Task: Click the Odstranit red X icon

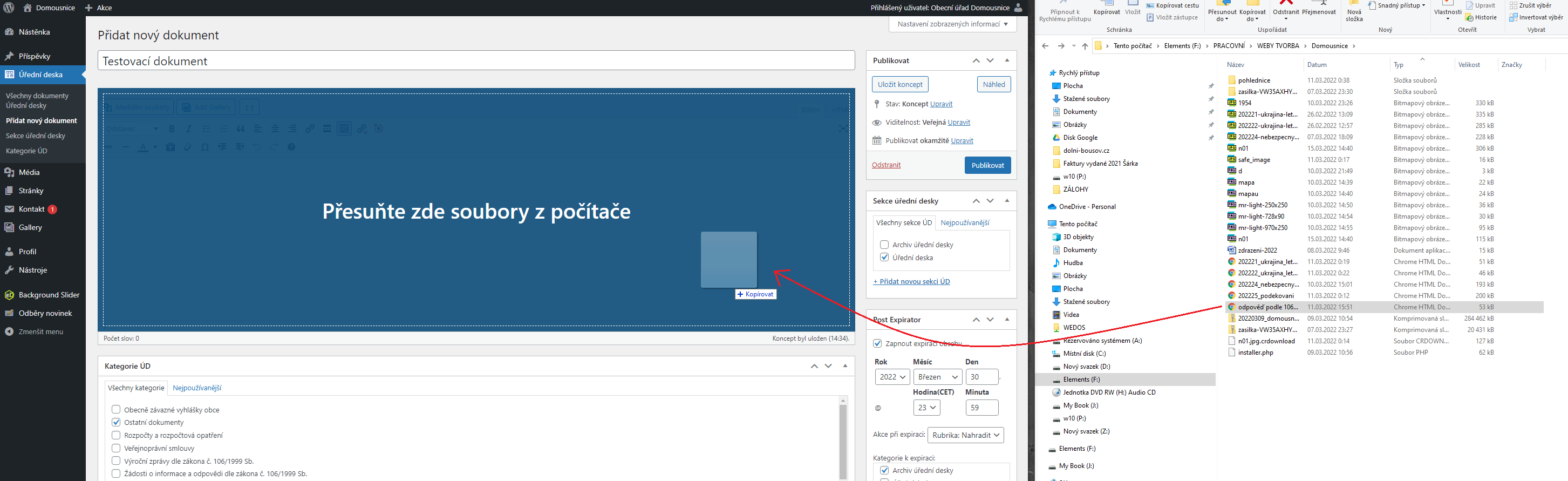Action: [x=1286, y=3]
